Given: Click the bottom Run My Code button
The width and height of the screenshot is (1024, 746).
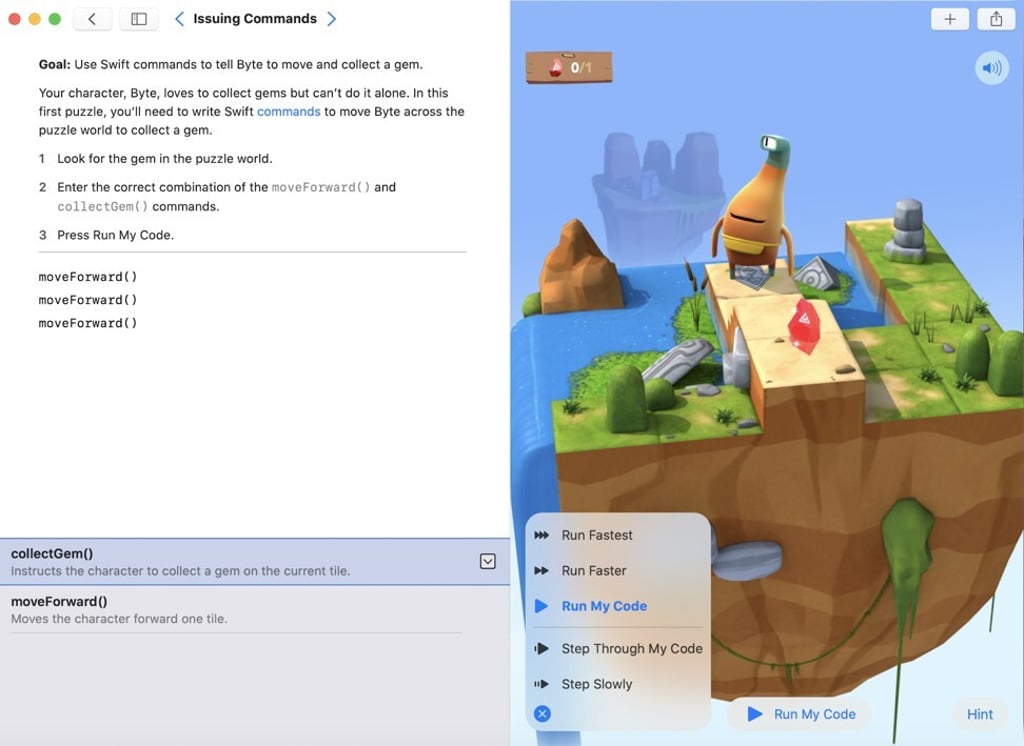Looking at the screenshot, I should [x=801, y=714].
